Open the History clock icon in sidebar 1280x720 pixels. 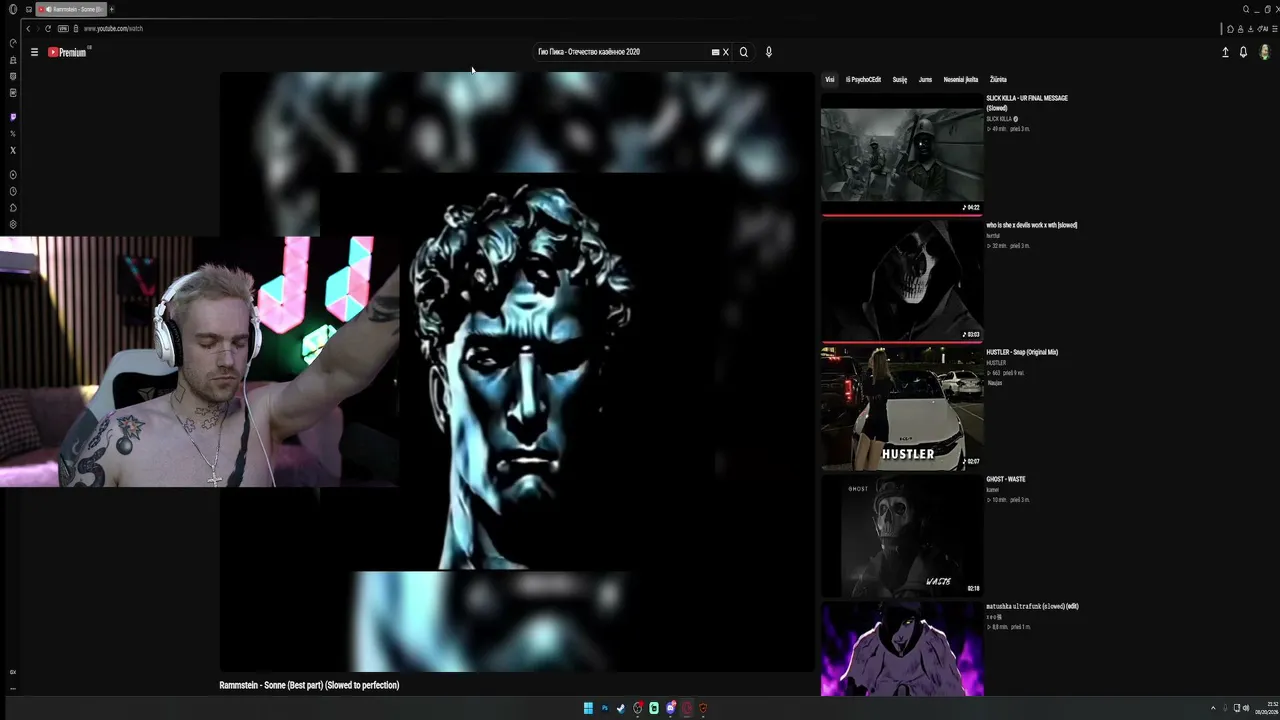coord(13,191)
